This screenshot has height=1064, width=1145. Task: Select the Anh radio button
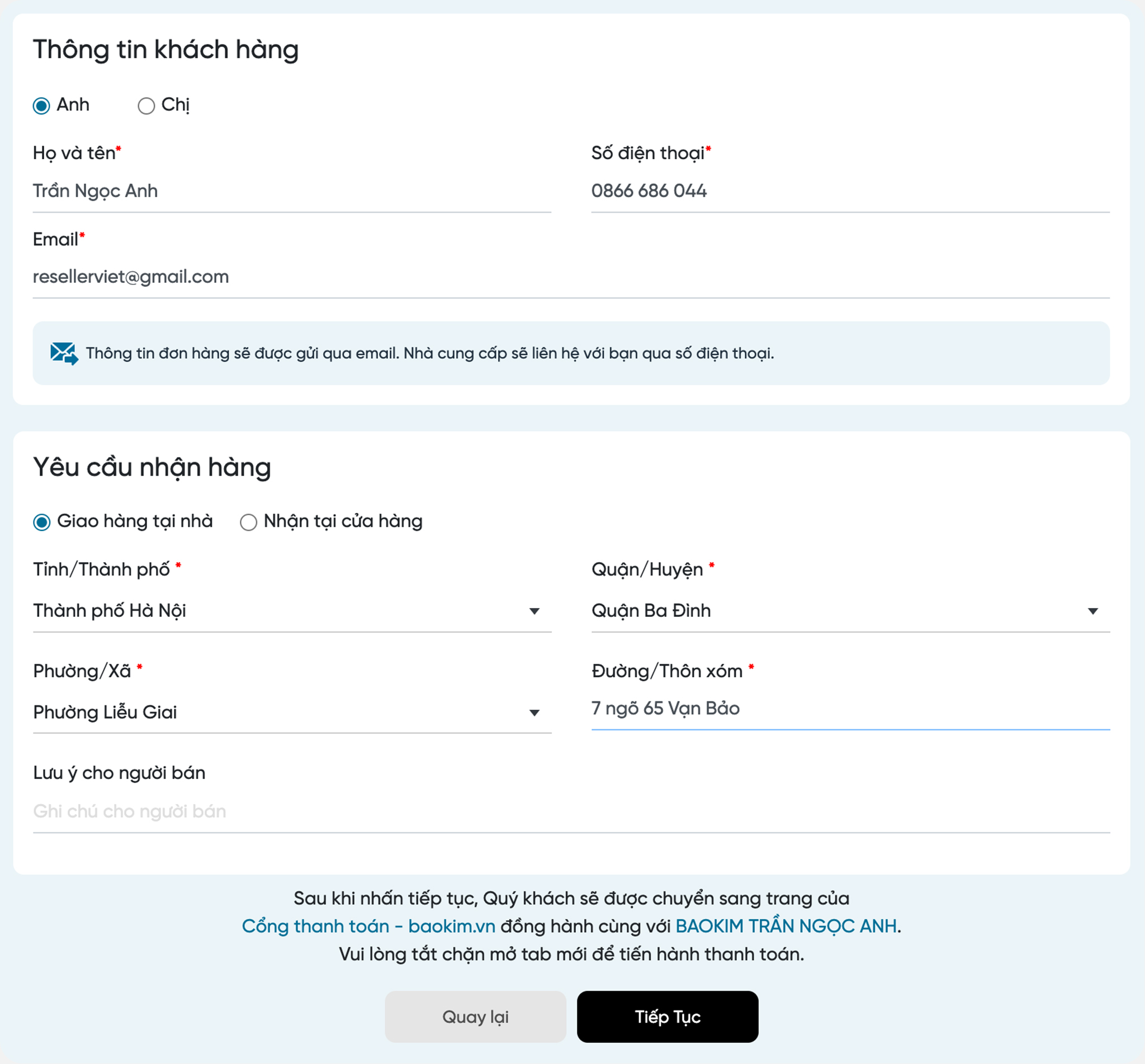click(x=41, y=106)
